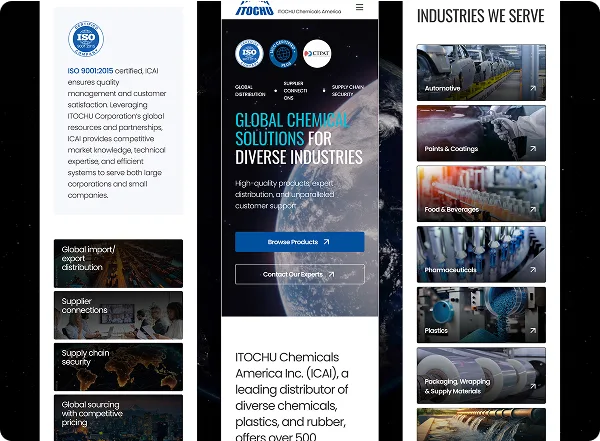Click the High-quality products tagline text
Image resolution: width=600 pixels, height=441 pixels.
(284, 194)
